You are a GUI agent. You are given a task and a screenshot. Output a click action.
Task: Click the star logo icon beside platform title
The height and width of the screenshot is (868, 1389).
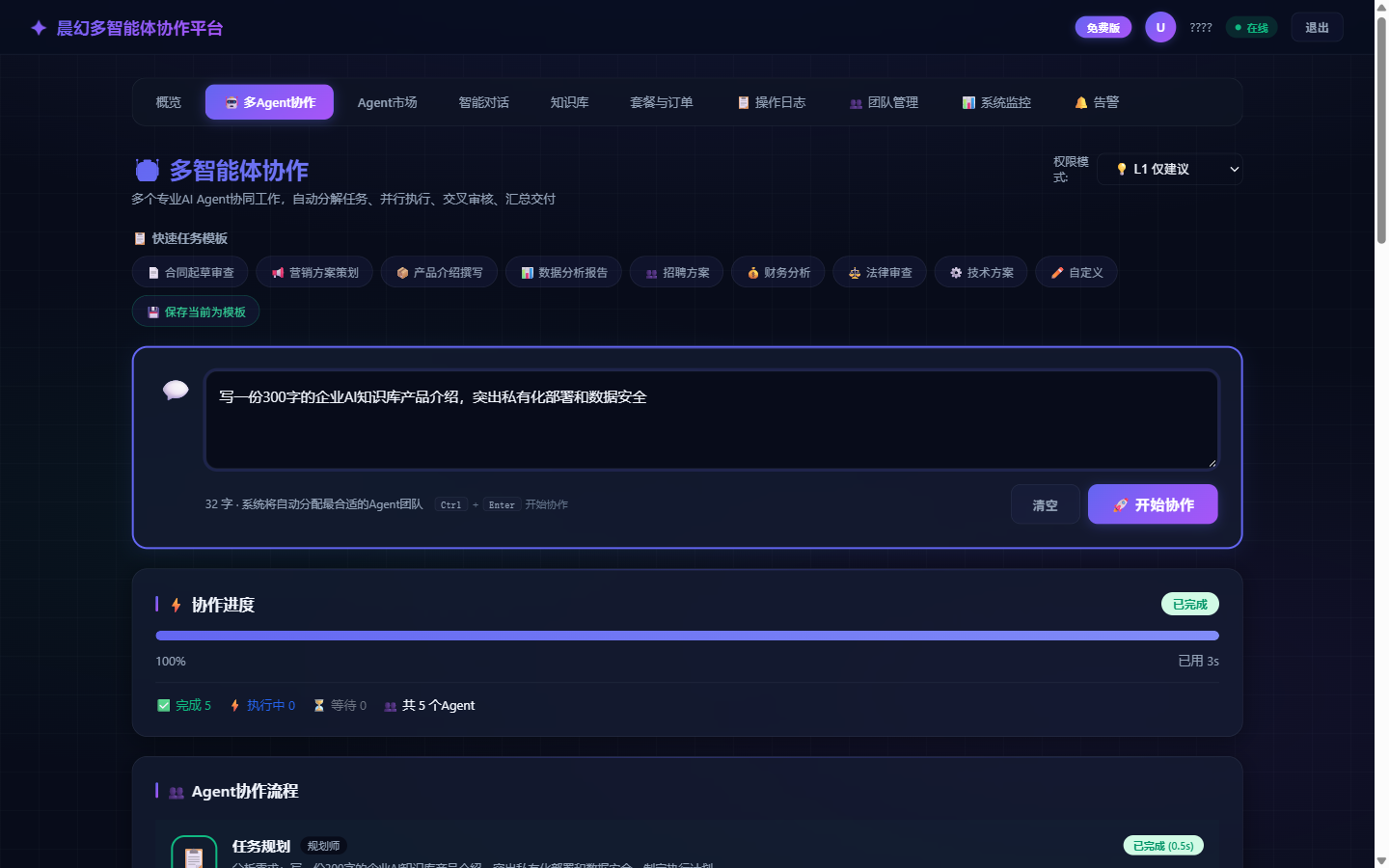(x=39, y=28)
